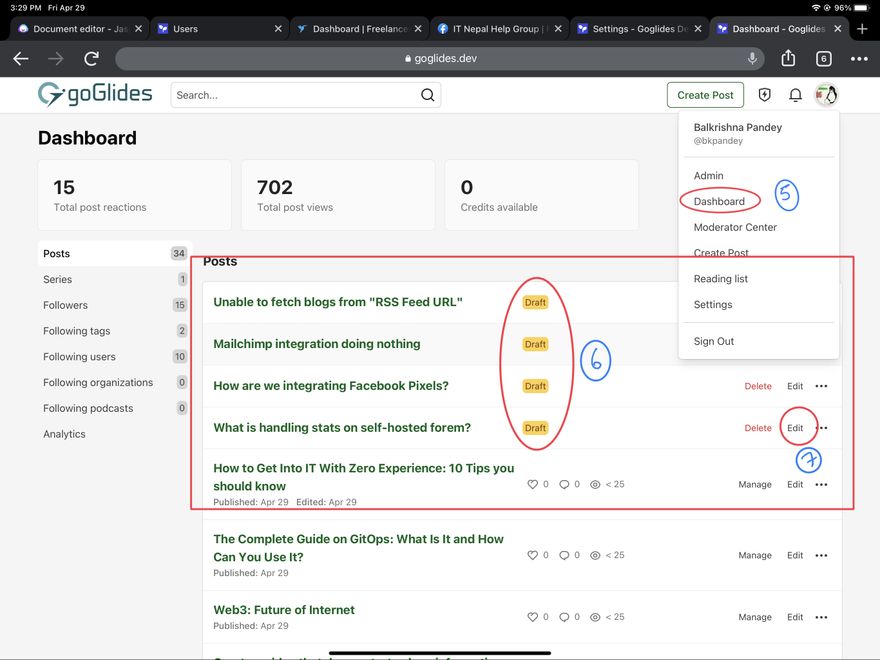The height and width of the screenshot is (660, 880).
Task: Choose Sign Out in profile menu
Action: (x=714, y=341)
